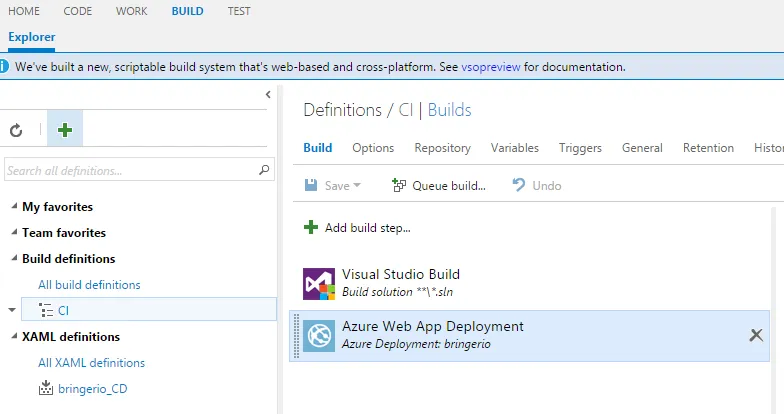Click the Azure Web App Deployment icon

coord(319,336)
